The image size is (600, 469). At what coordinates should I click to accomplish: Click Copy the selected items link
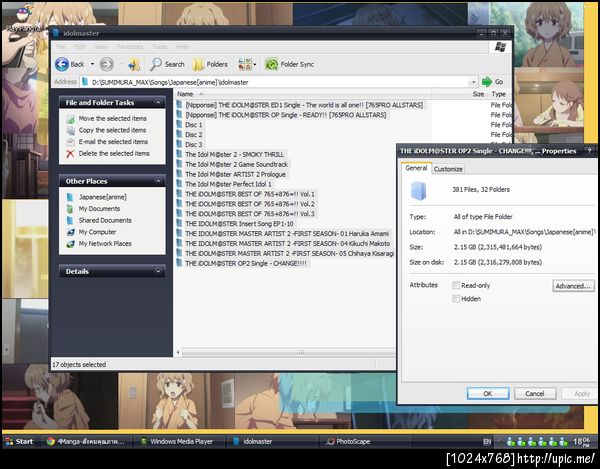pos(112,130)
